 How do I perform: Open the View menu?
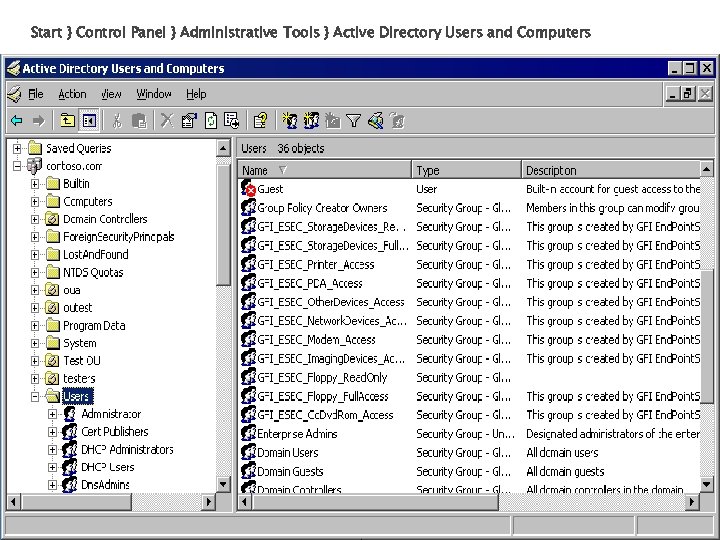(x=111, y=94)
